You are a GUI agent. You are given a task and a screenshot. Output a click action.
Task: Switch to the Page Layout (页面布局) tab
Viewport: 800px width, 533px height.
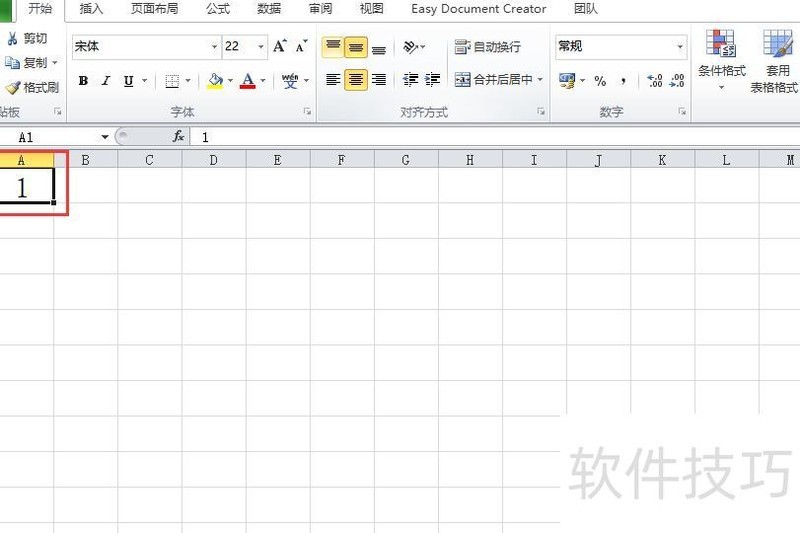coord(155,9)
